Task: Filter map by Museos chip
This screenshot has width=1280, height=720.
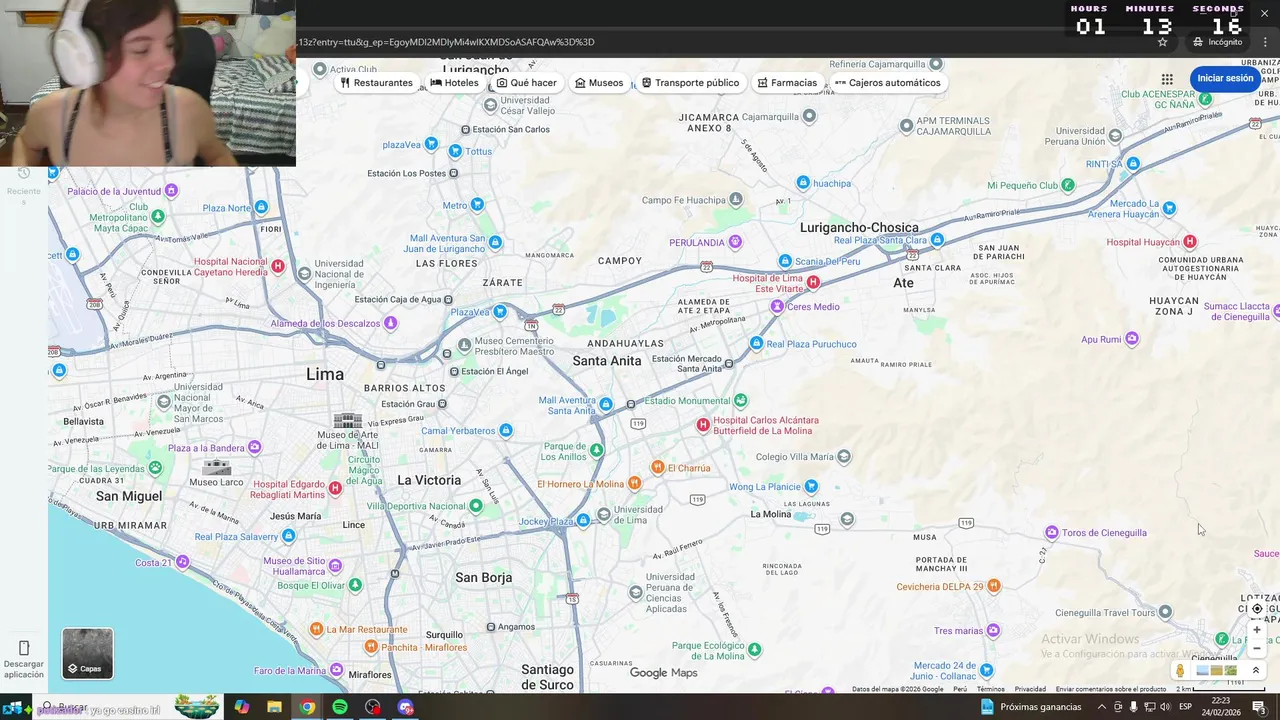Action: 599,83
